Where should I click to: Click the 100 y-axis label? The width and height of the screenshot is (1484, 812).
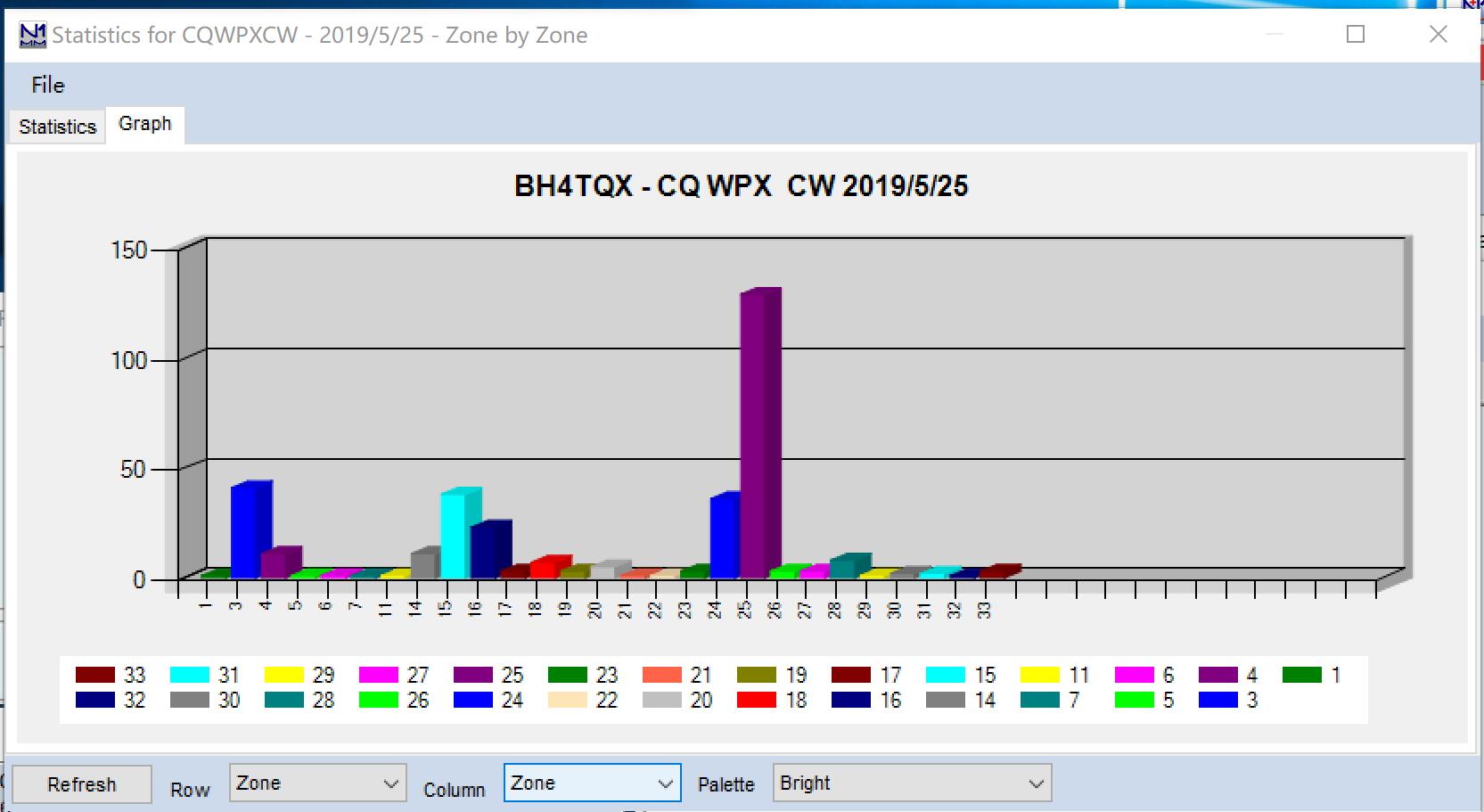click(x=128, y=361)
